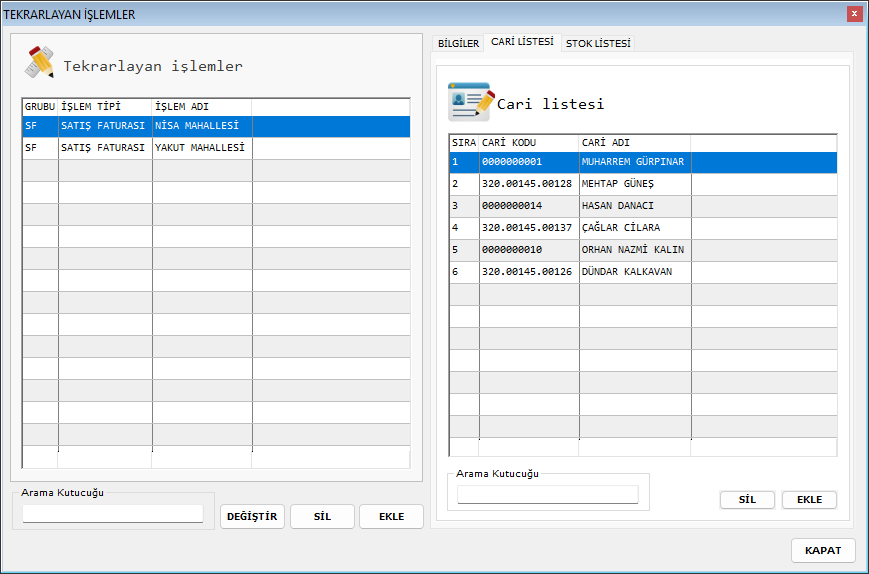Click the Tekrarlayan işlemler notebook pencil icon

click(x=39, y=63)
